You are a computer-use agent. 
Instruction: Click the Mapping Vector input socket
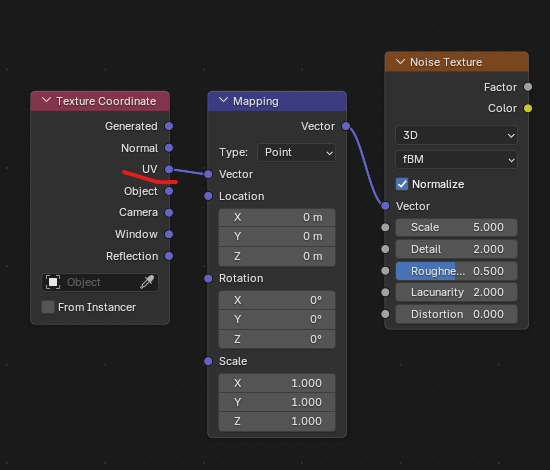208,174
